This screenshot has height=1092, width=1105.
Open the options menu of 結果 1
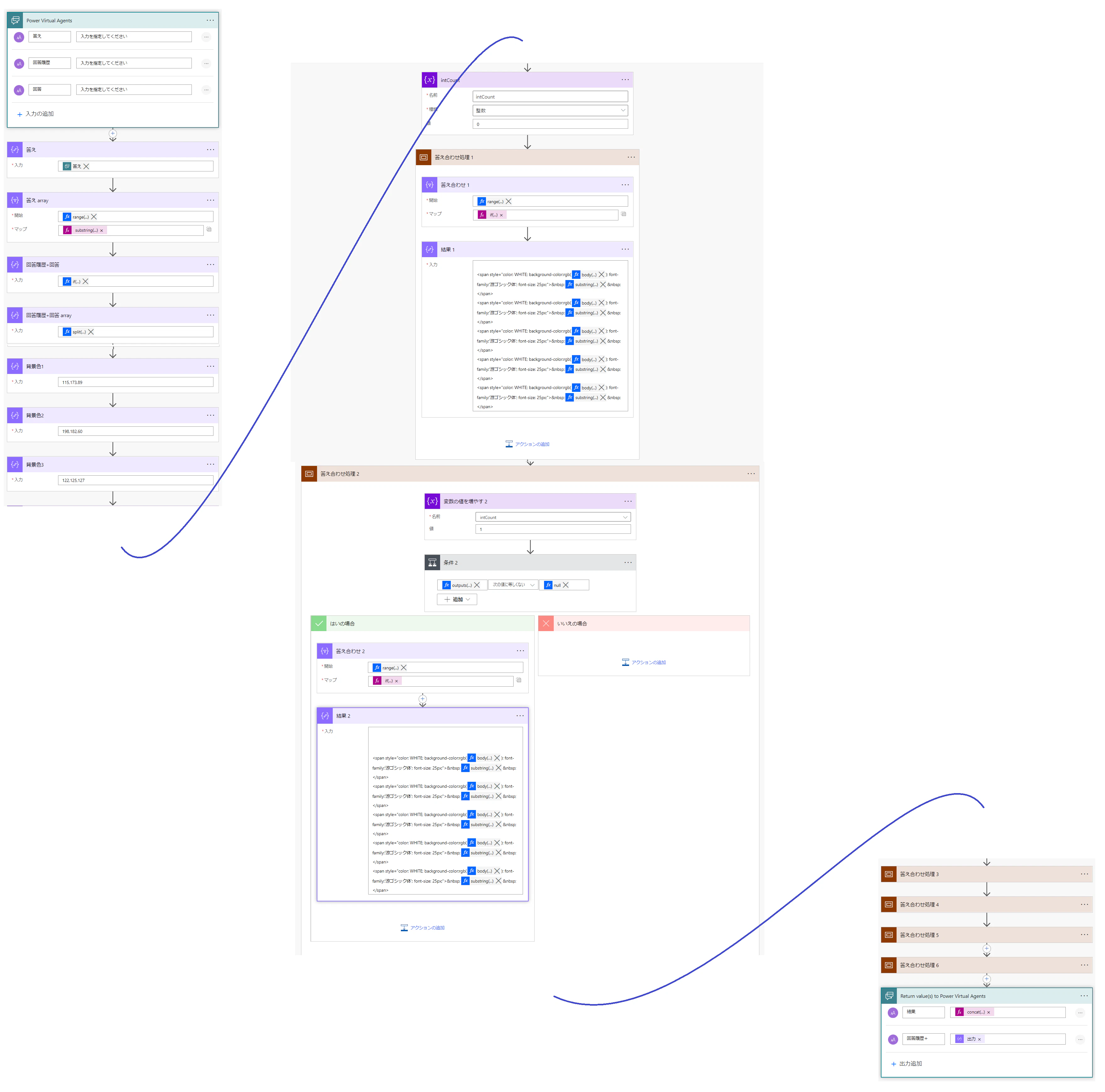[625, 249]
